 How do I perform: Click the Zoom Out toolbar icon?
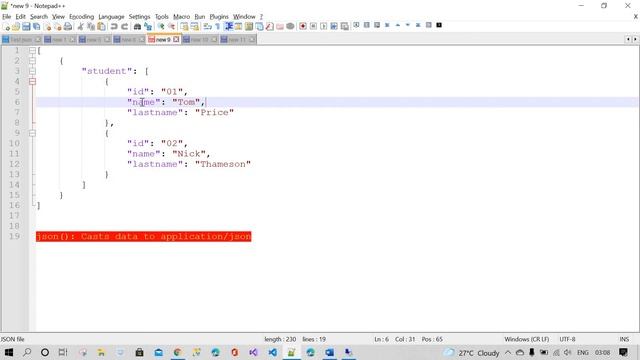click(171, 27)
